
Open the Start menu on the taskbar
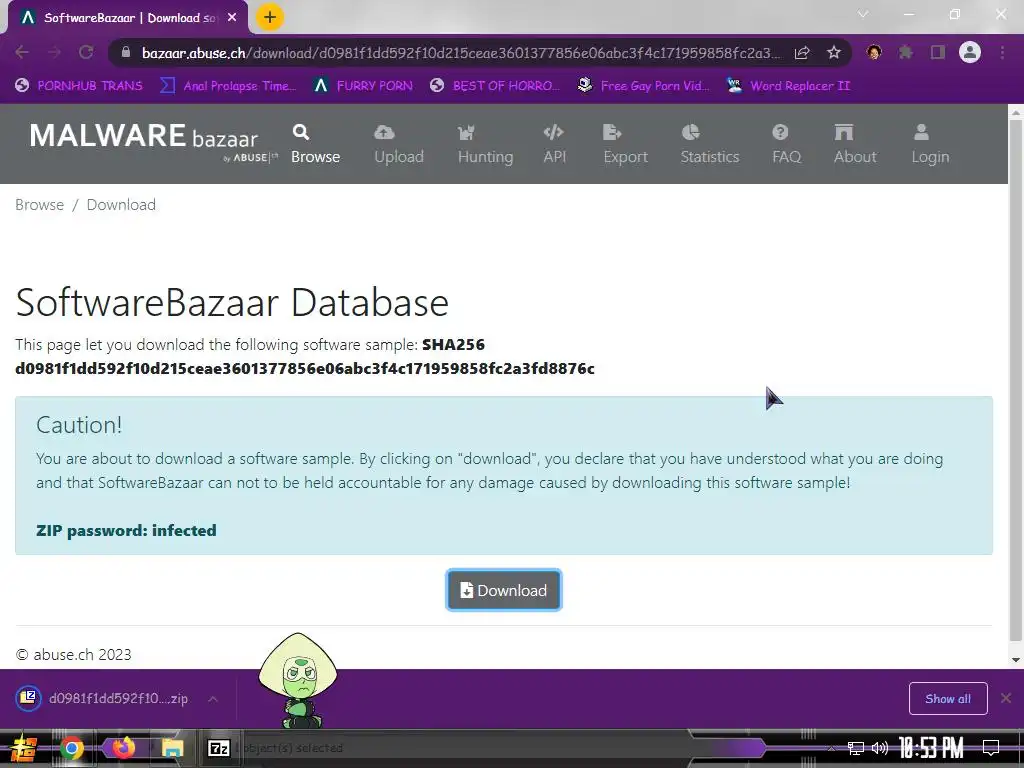coord(22,748)
